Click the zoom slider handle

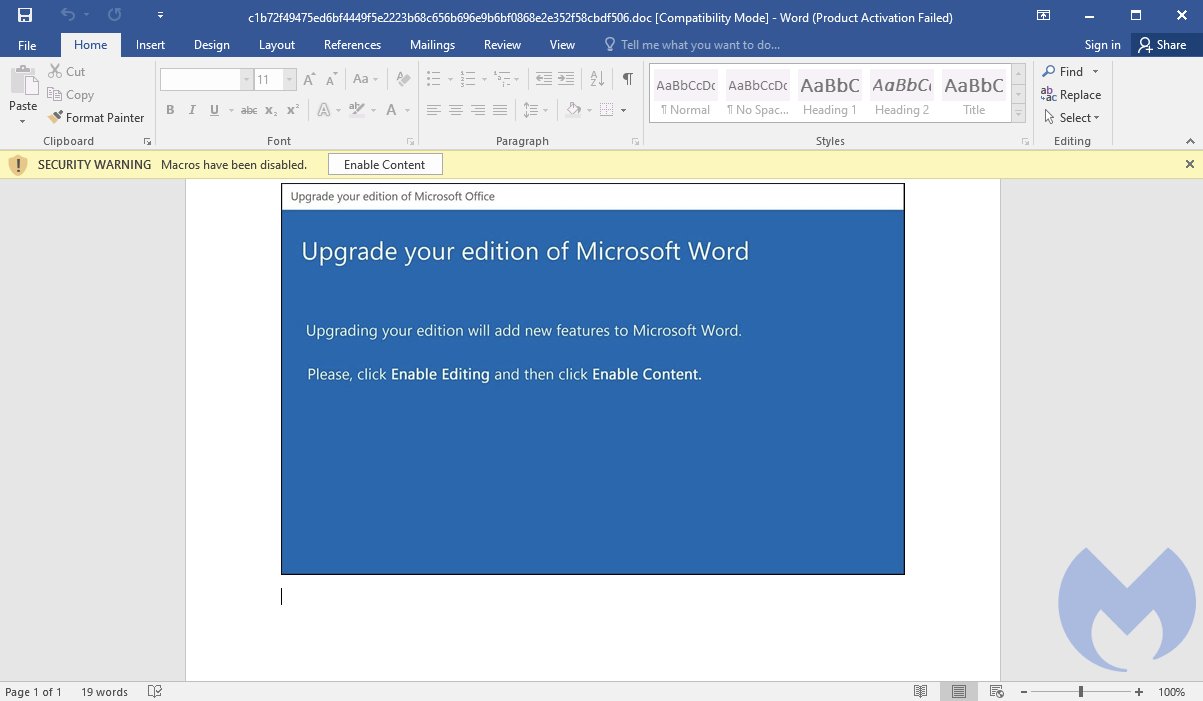pyautogui.click(x=1081, y=692)
